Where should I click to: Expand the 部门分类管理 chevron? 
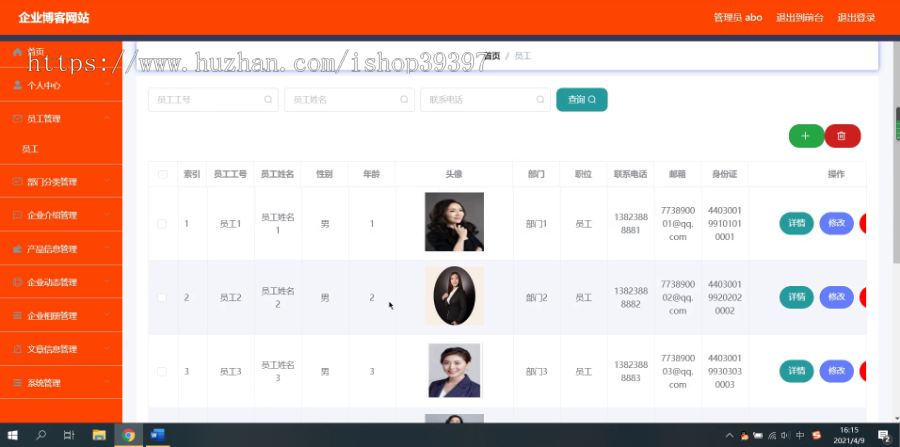107,181
